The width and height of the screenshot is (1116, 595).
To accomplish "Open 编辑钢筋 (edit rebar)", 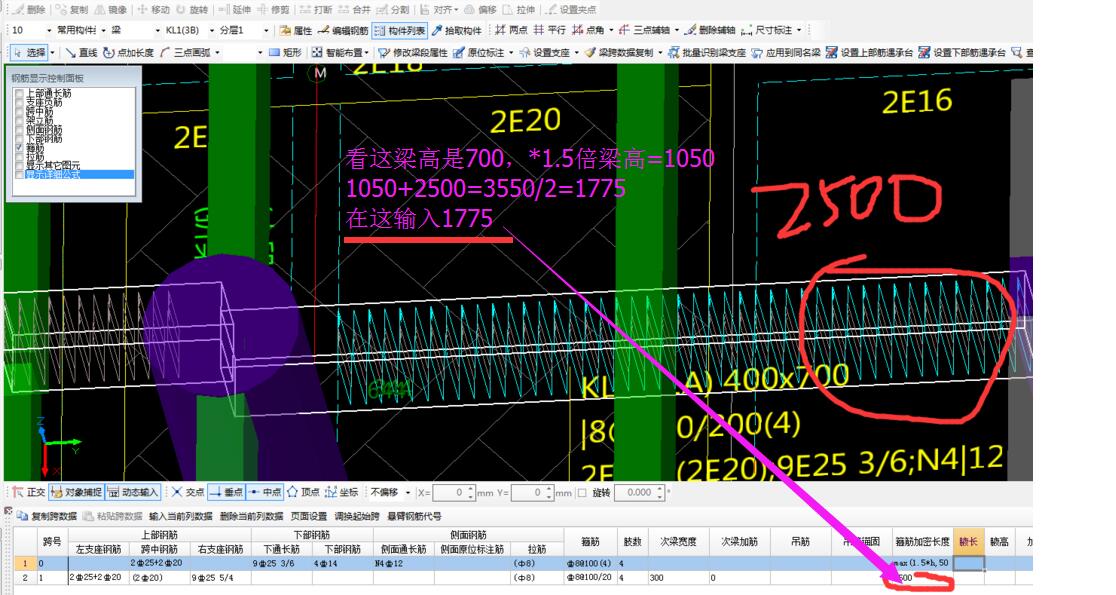I will click(343, 31).
